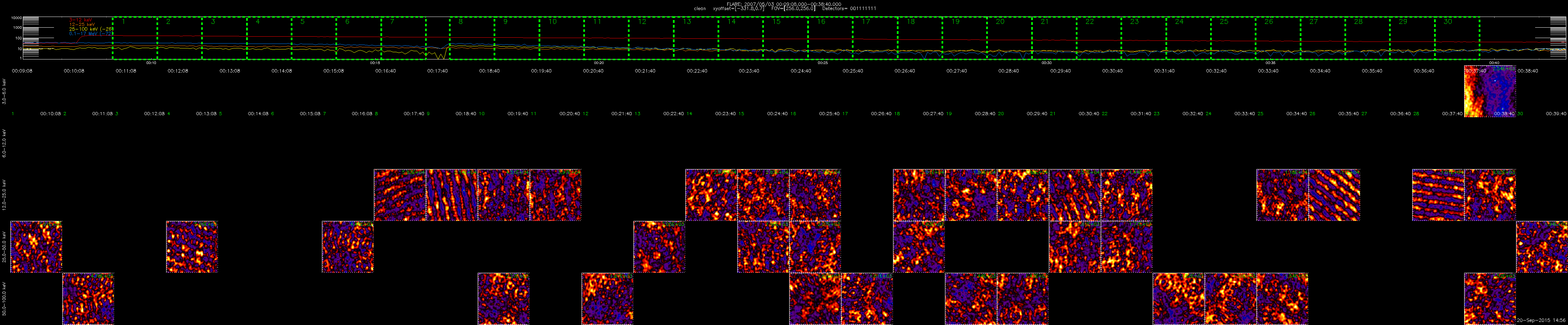Screen dimensions: 1568x325
Task: Click the 25.0–50.0 keV row label
Action: click(5, 247)
